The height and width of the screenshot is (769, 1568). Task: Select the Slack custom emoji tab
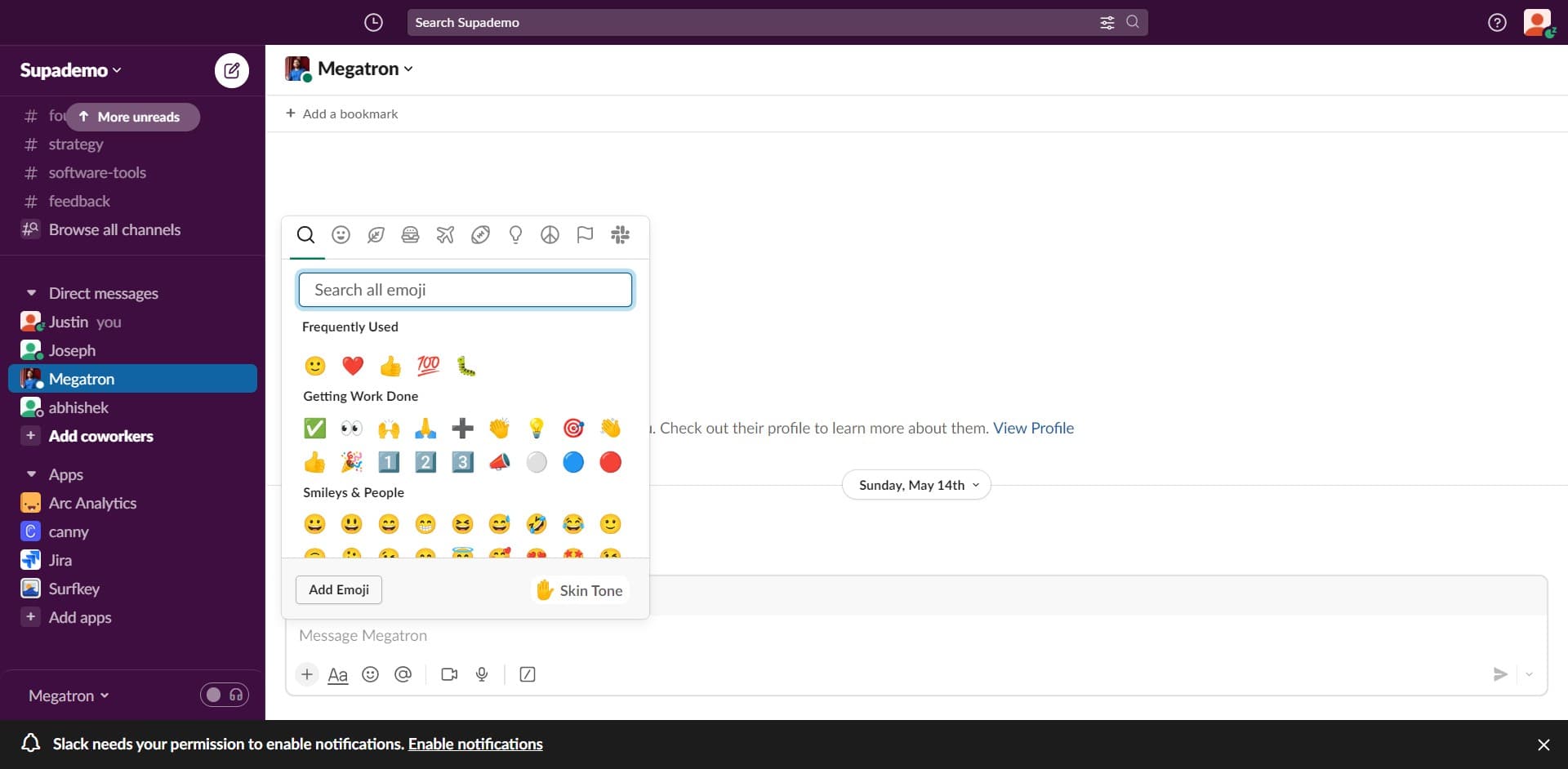tap(620, 235)
